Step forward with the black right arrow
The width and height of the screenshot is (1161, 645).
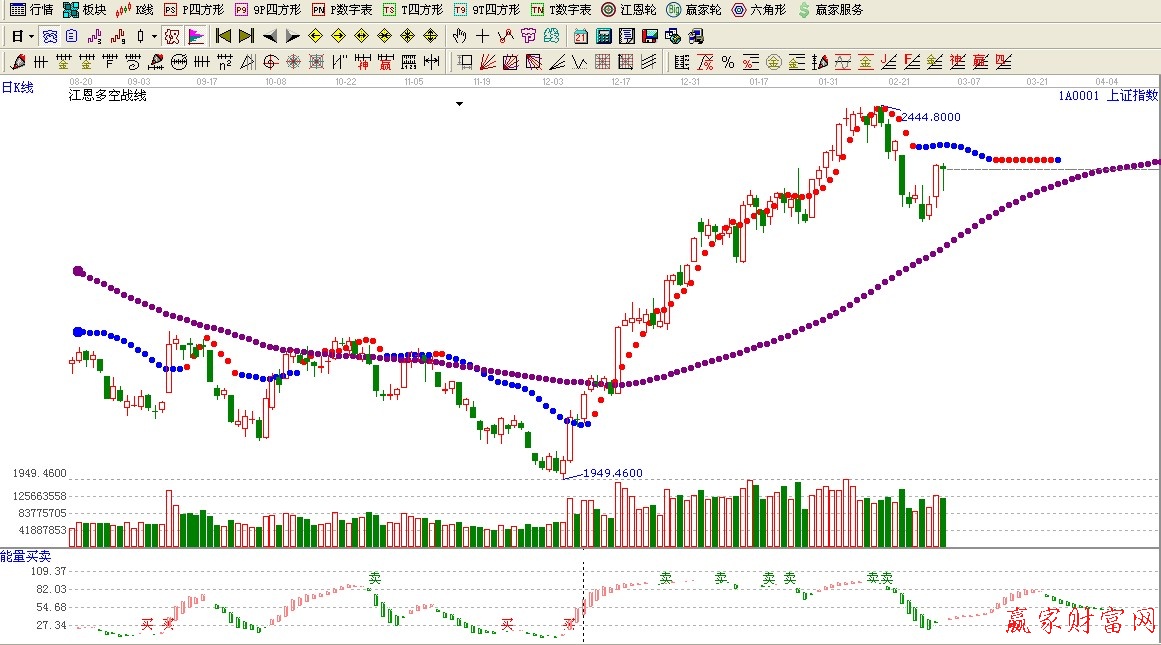click(x=292, y=36)
